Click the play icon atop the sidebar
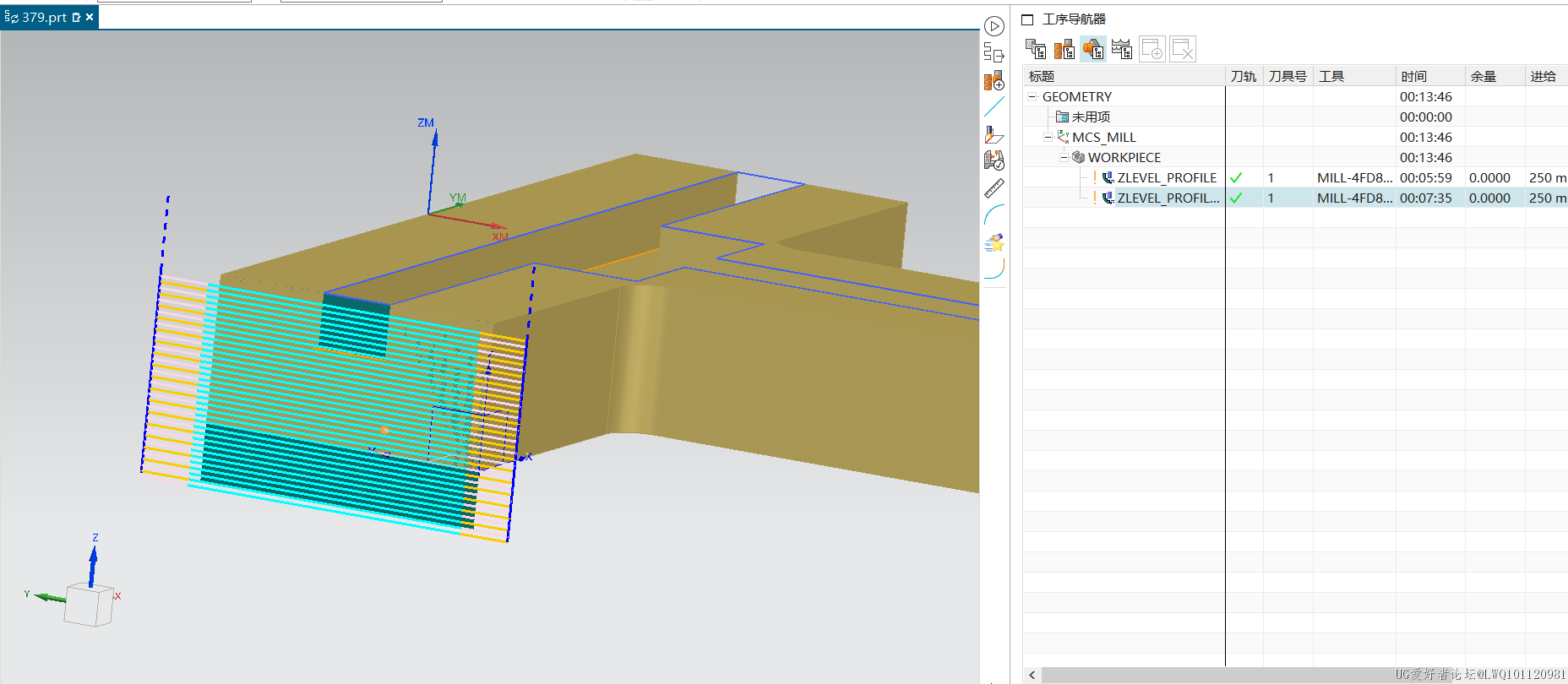Screen dimensions: 1568x684 (994, 26)
